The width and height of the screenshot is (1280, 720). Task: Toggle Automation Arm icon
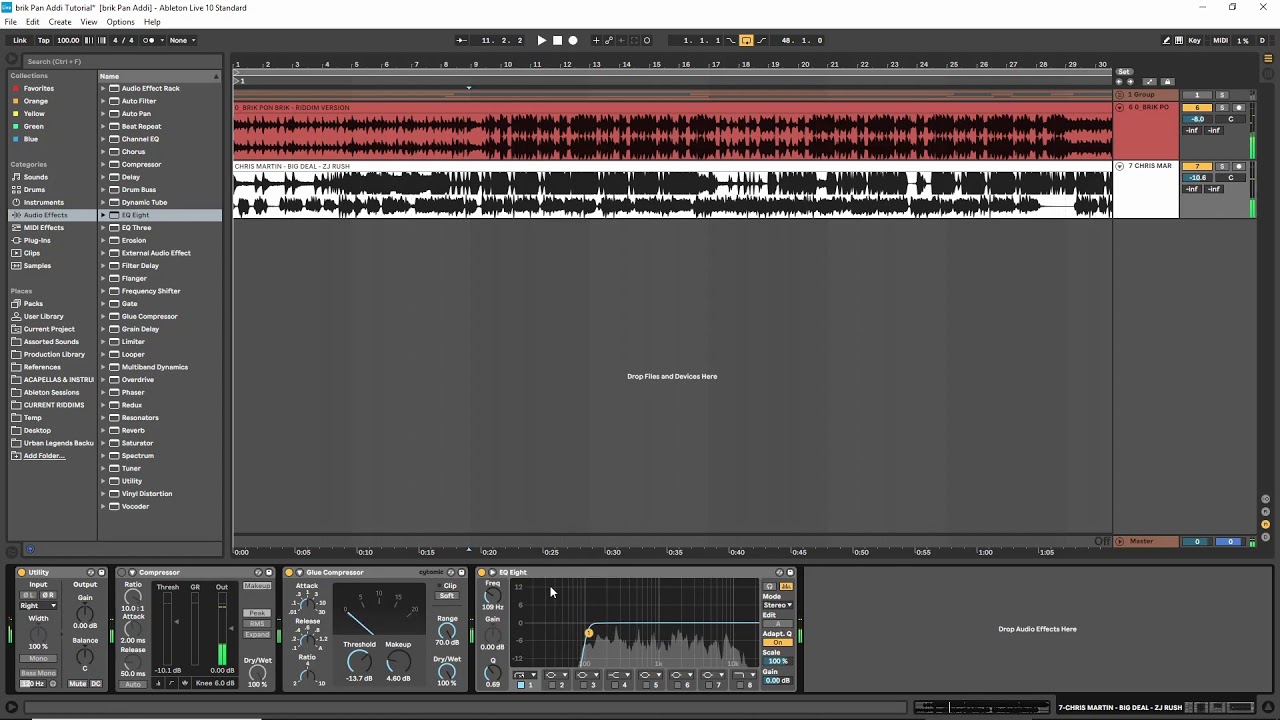(609, 40)
